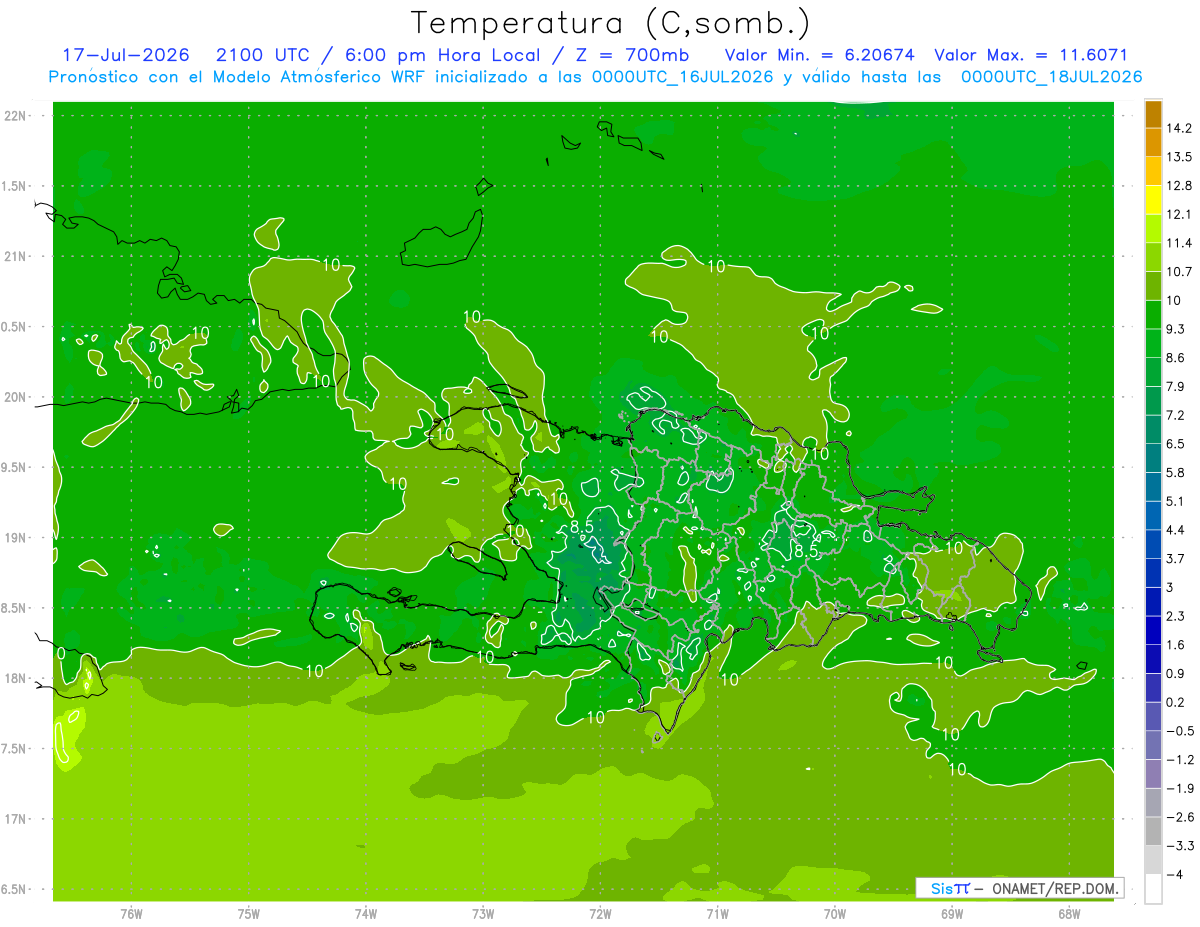Pick the gray swatch between -2.6 and -3.3
This screenshot has width=1200, height=927.
coord(1153,831)
